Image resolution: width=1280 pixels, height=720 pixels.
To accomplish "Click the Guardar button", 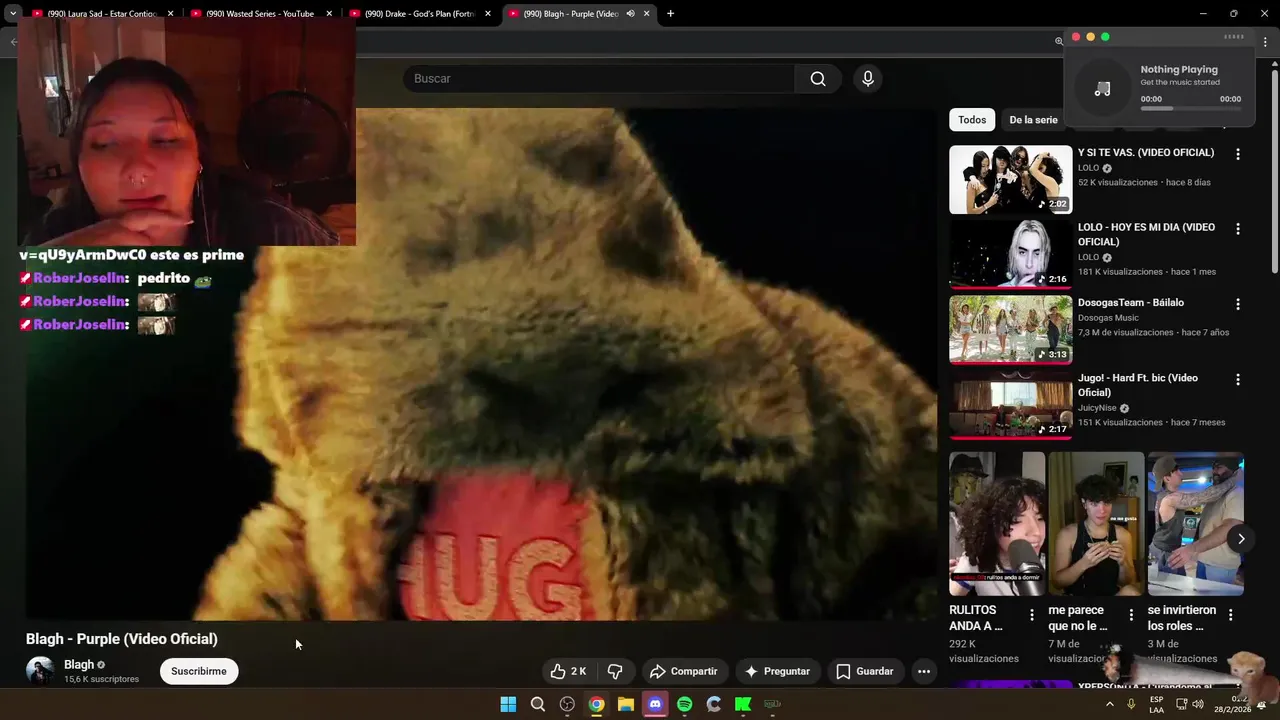I will click(x=865, y=671).
